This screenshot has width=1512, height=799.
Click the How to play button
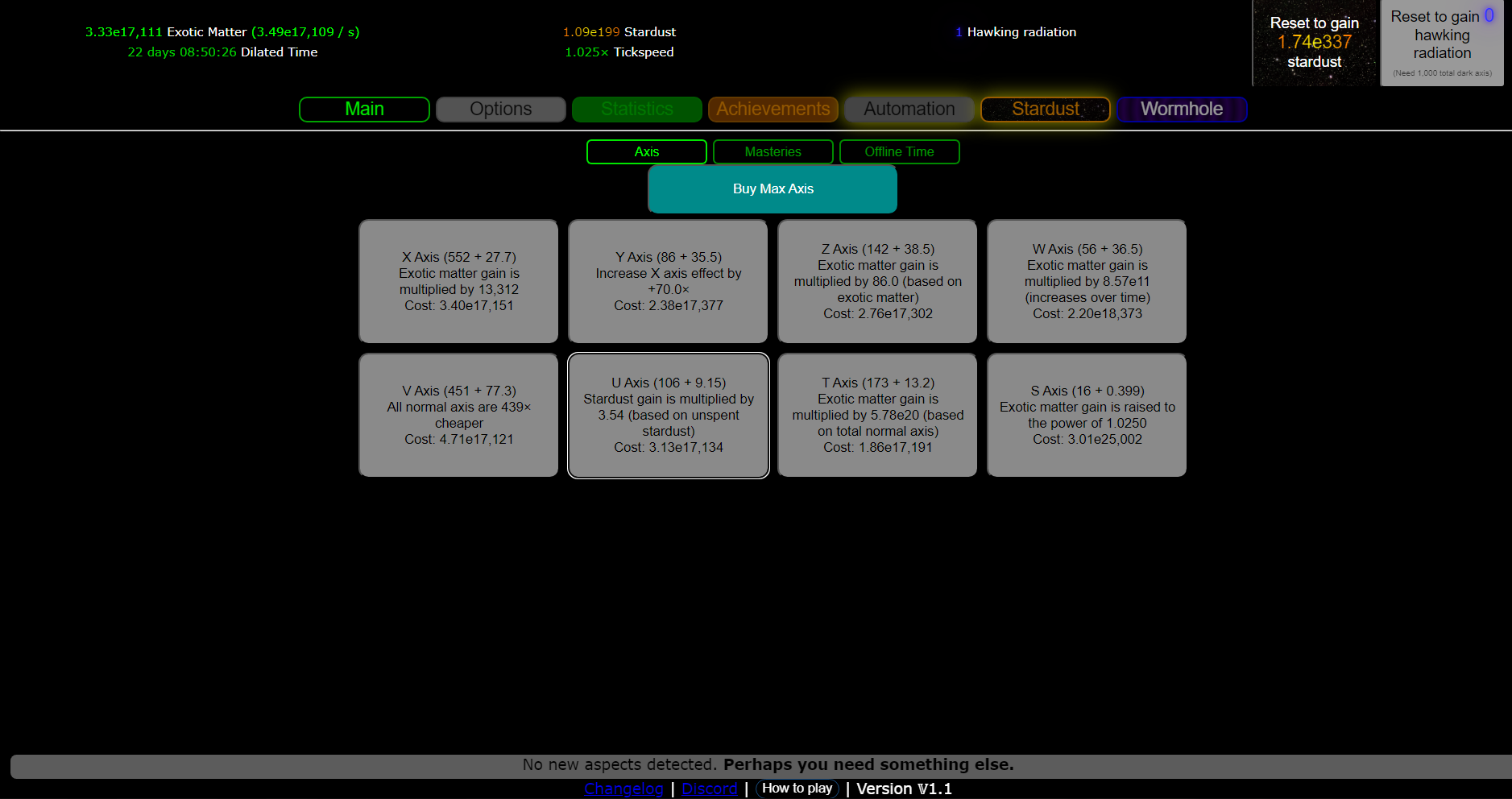pos(797,789)
